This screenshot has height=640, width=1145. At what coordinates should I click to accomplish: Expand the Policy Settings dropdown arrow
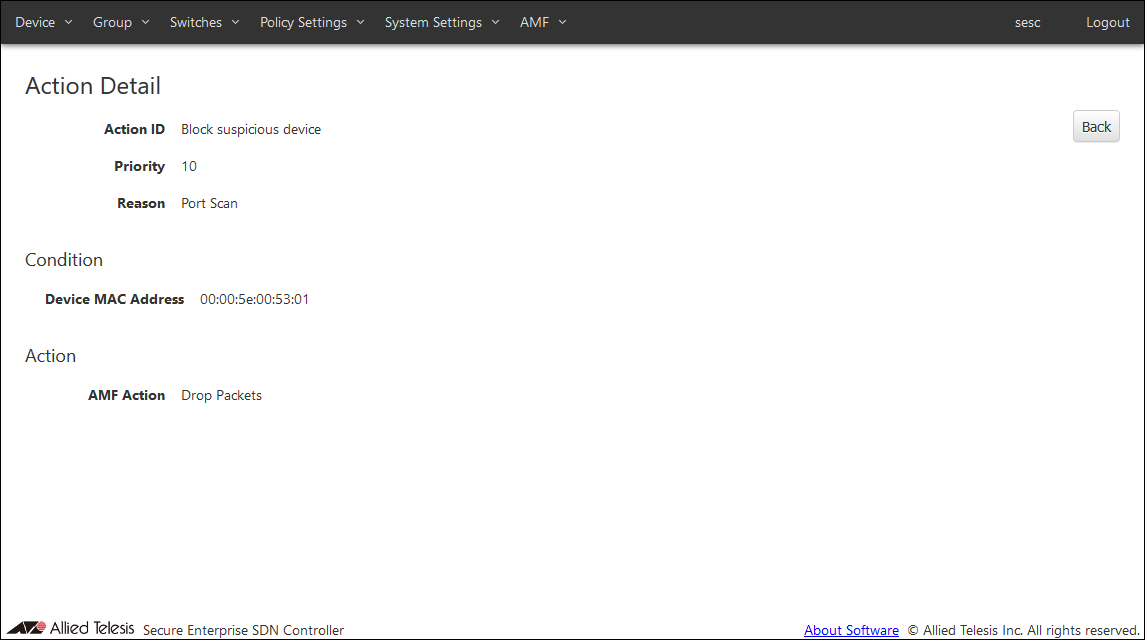tap(361, 22)
